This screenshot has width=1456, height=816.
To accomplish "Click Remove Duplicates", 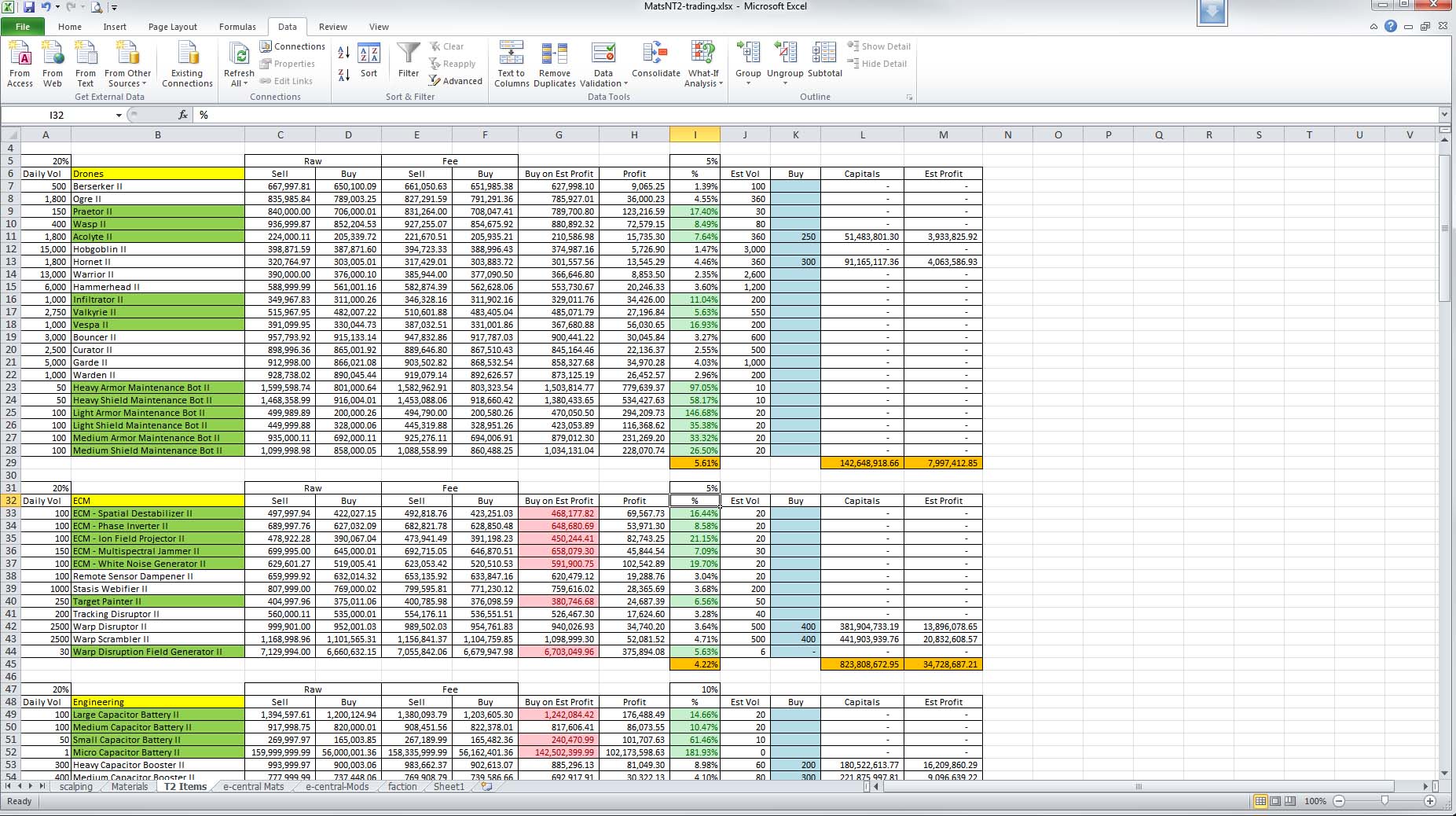I will tap(555, 64).
